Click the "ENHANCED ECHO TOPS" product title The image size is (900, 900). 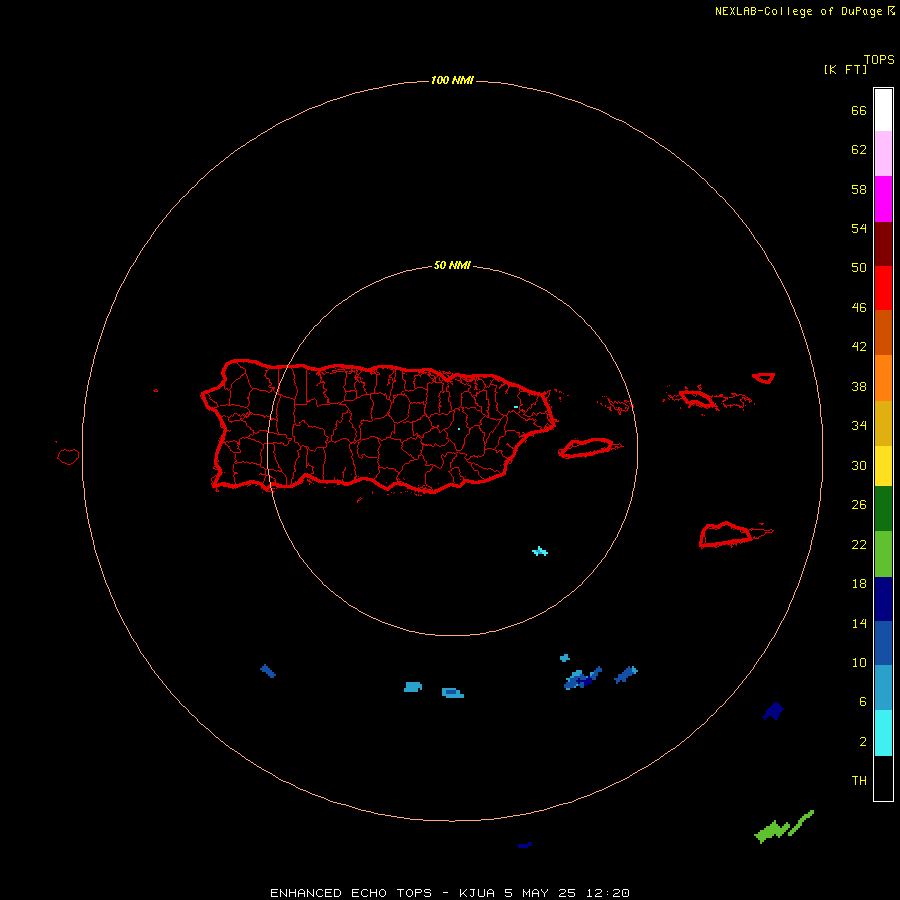click(x=351, y=893)
